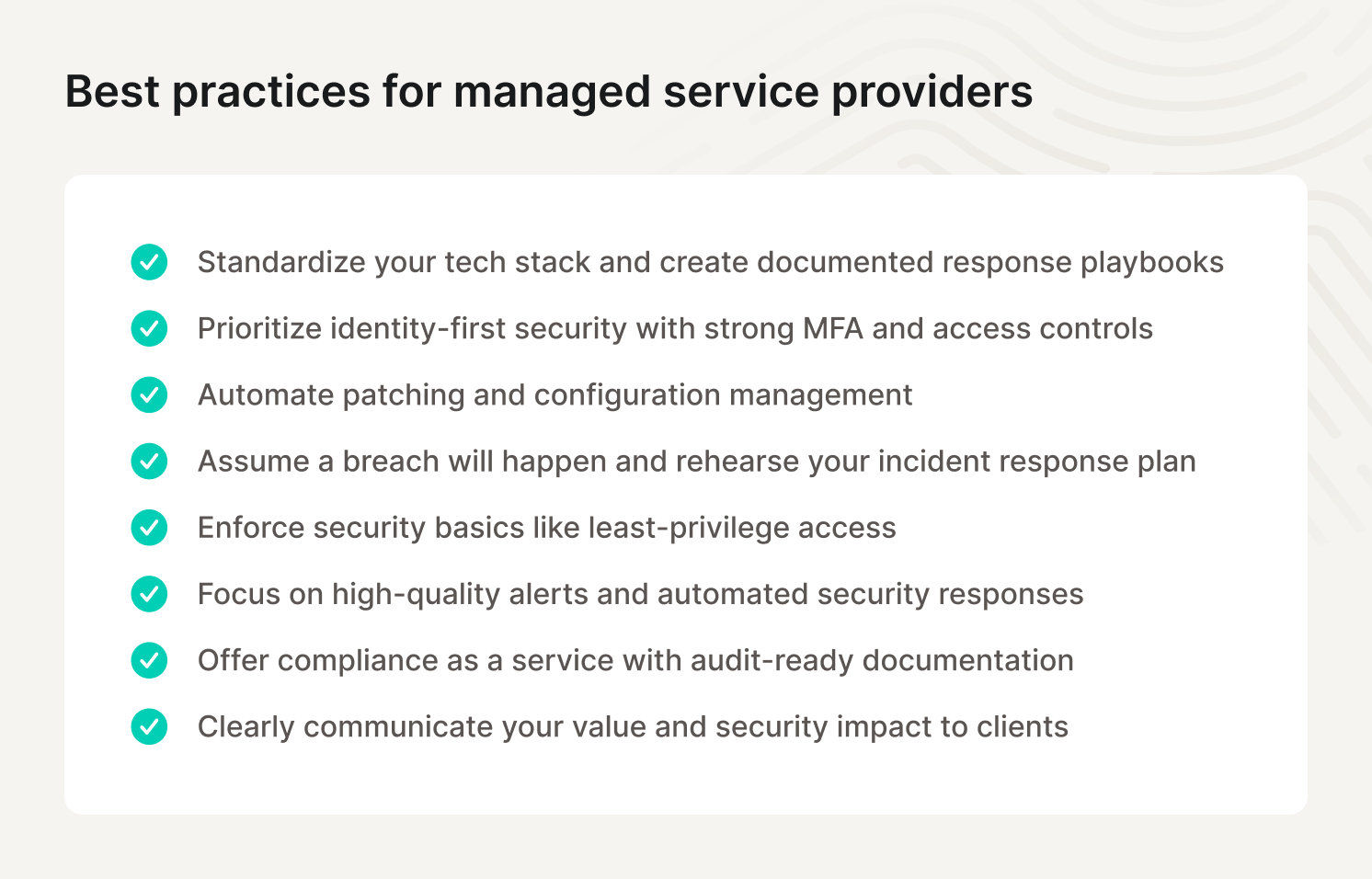The width and height of the screenshot is (1372, 879).
Task: Select the 'Offer compliance as a service' text
Action: click(635, 660)
